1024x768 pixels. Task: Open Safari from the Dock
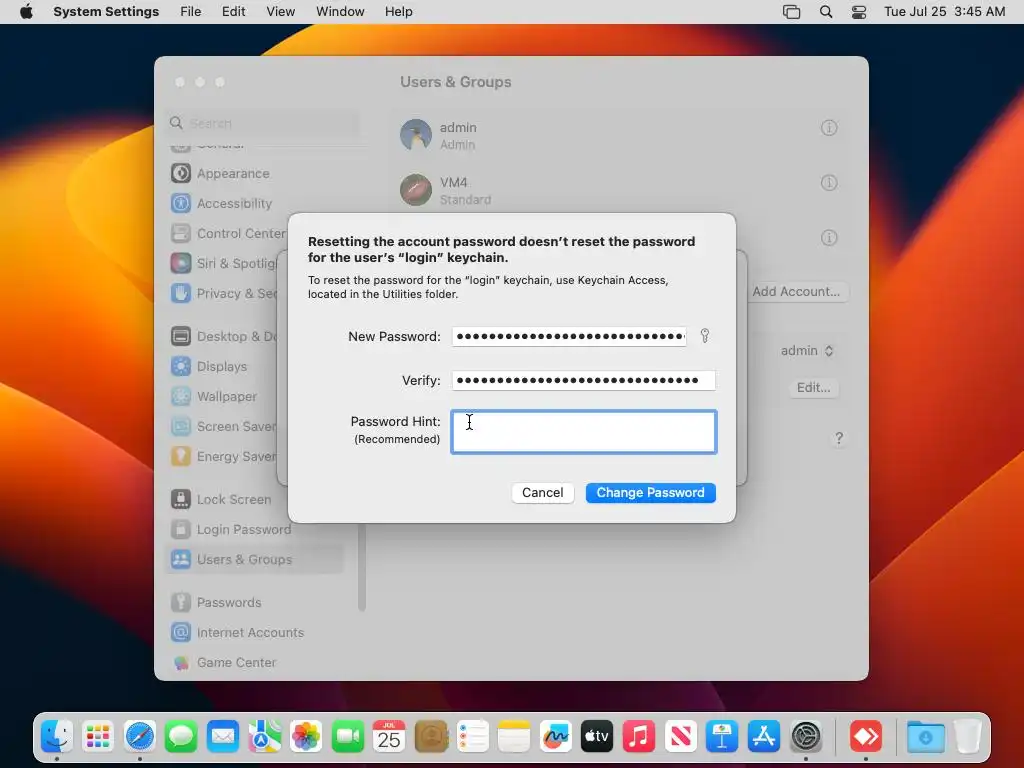click(140, 737)
